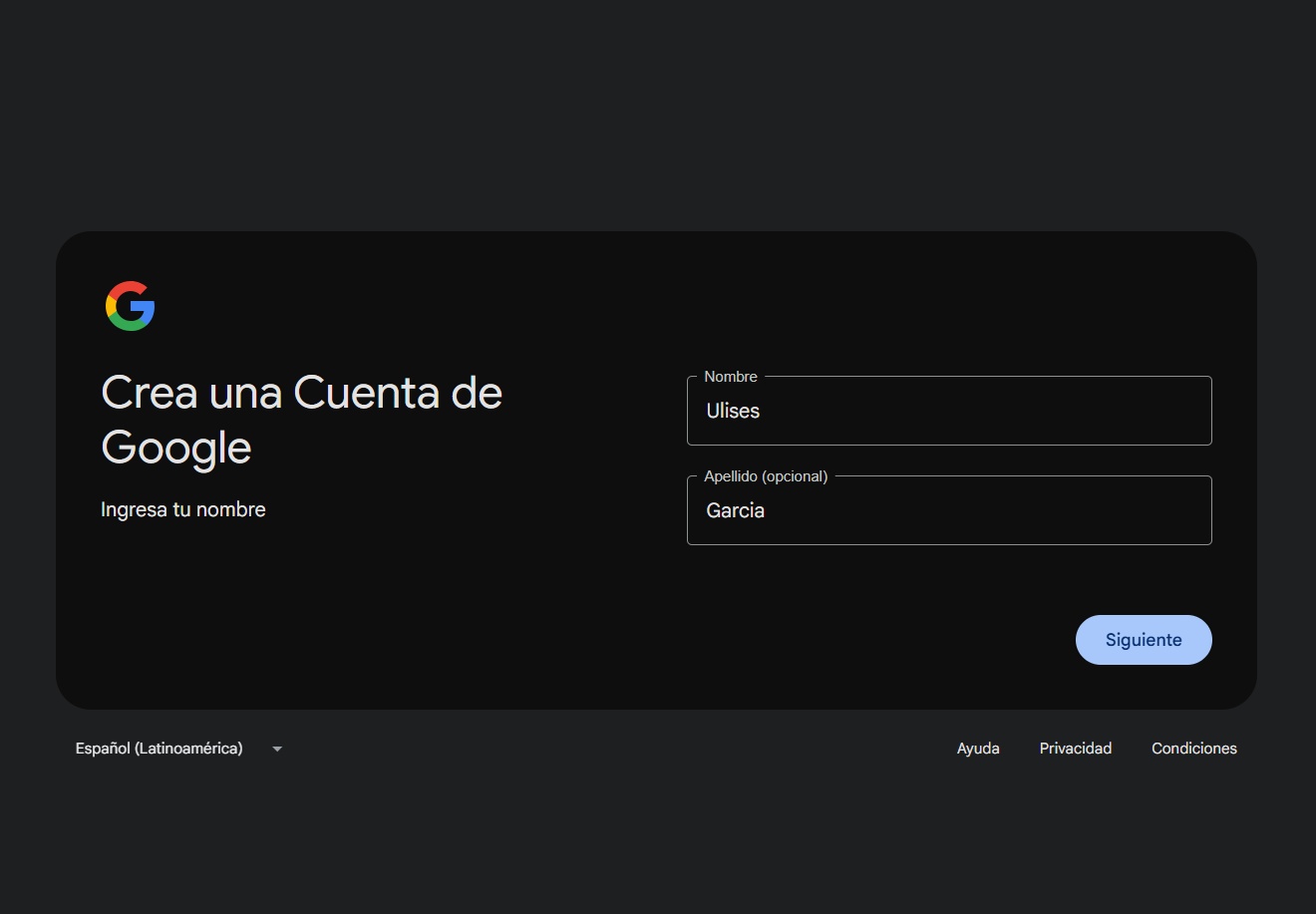Click the dropdown arrow beside Español (Latinoamérica)
Screen dimensions: 1316x914
tap(276, 749)
